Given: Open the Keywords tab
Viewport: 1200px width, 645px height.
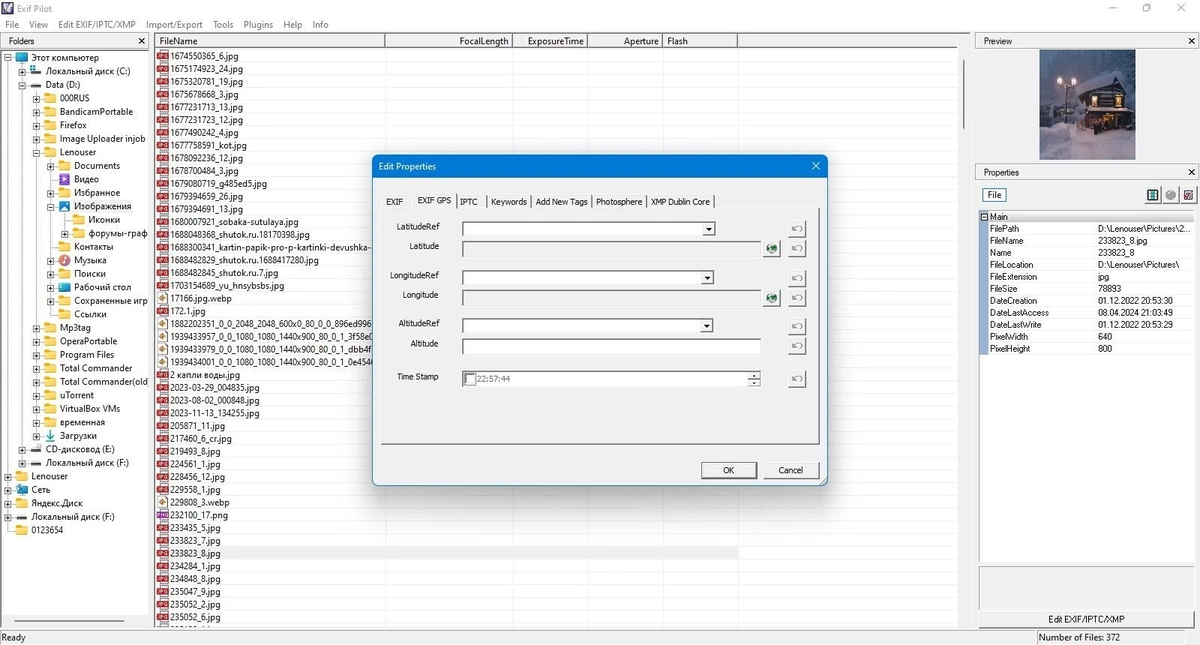Looking at the screenshot, I should (509, 201).
